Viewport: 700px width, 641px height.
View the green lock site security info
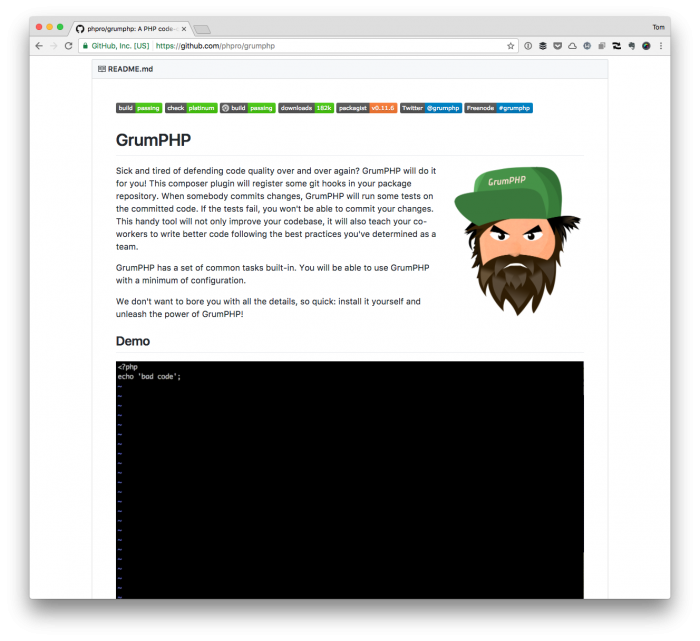[85, 46]
